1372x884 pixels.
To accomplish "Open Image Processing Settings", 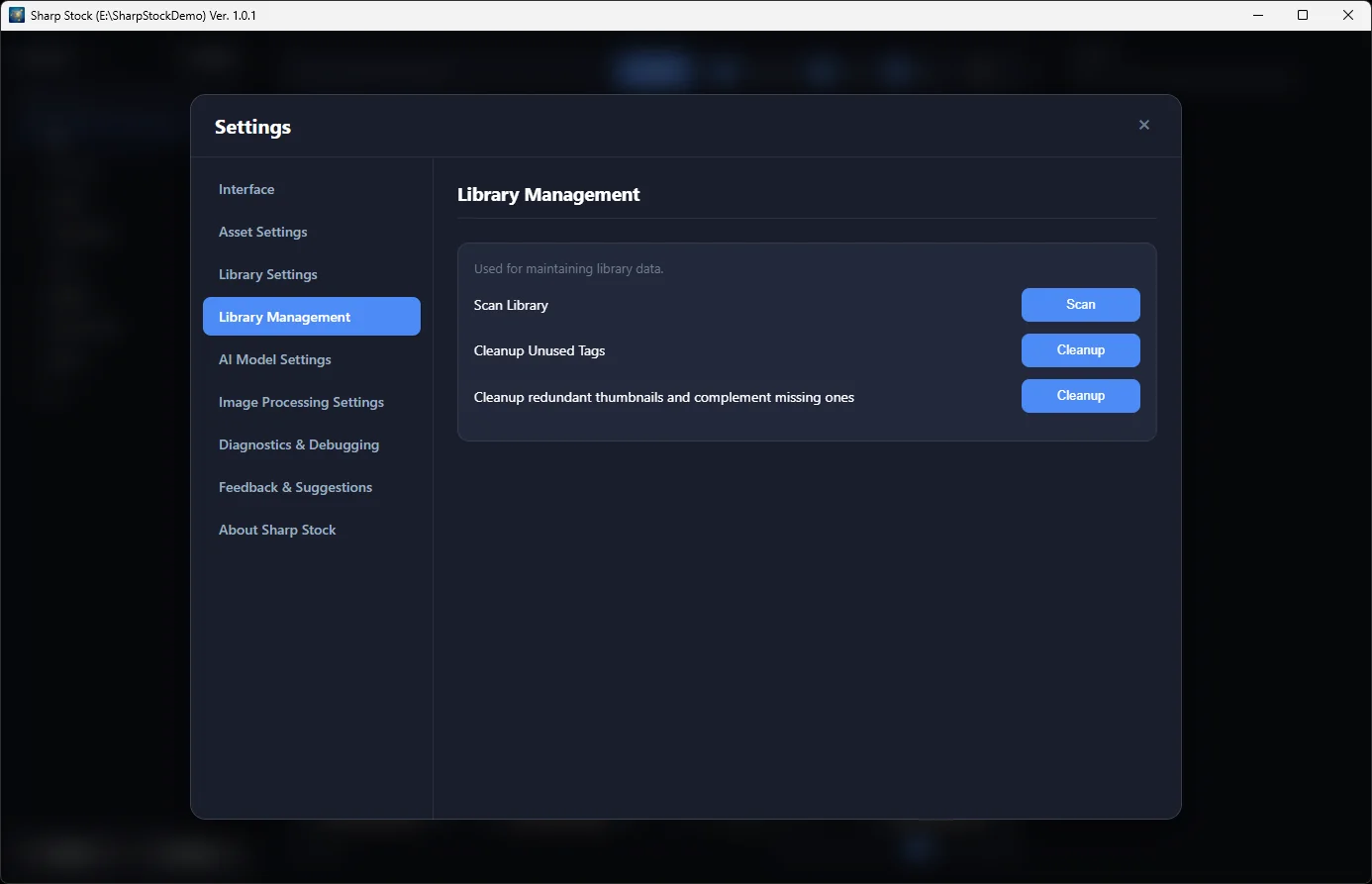I will [x=312, y=402].
